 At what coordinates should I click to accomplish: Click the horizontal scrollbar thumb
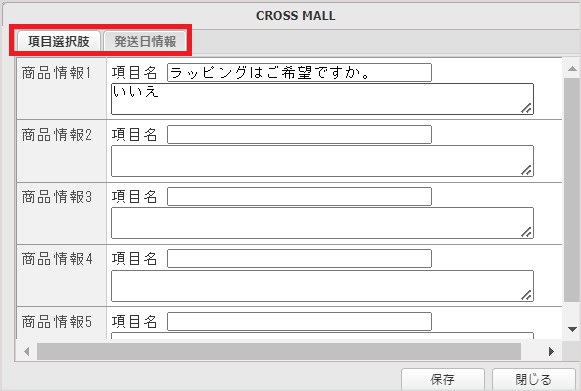point(279,351)
